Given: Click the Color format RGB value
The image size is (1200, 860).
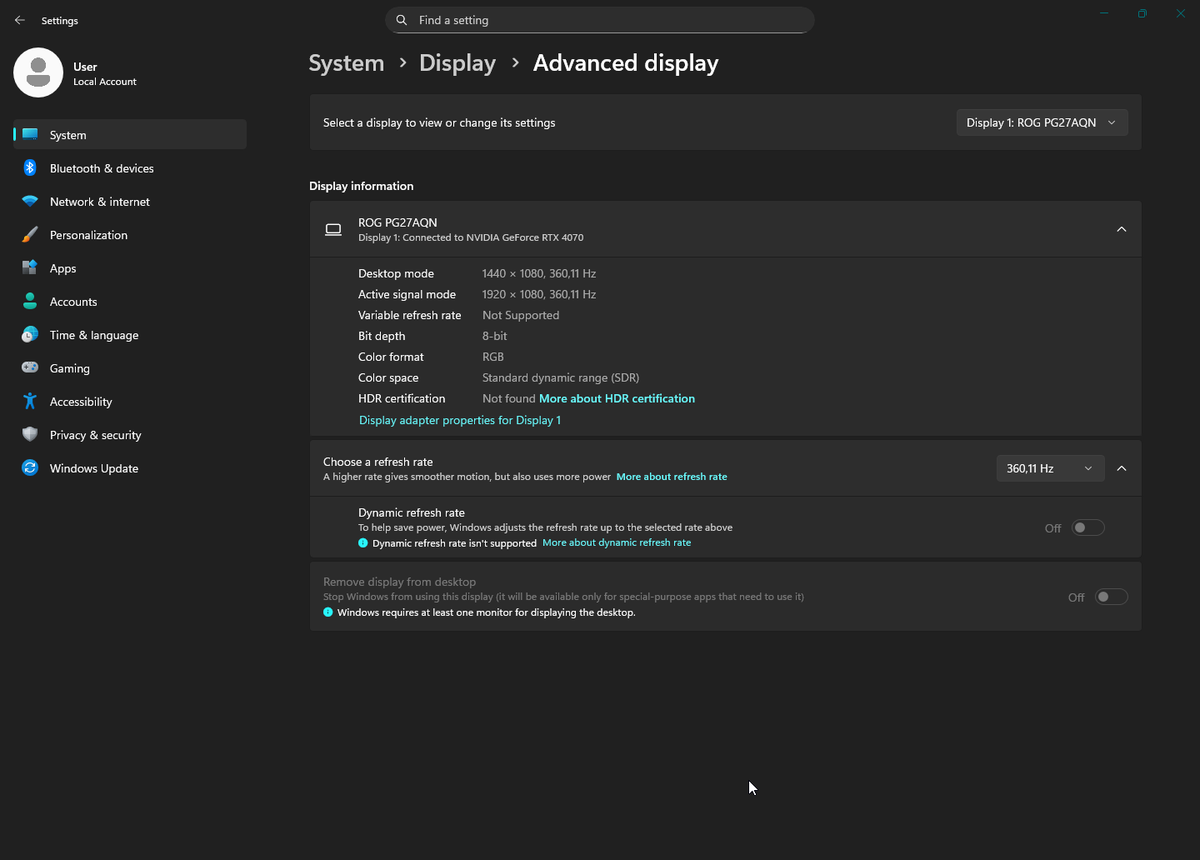Looking at the screenshot, I should point(493,357).
